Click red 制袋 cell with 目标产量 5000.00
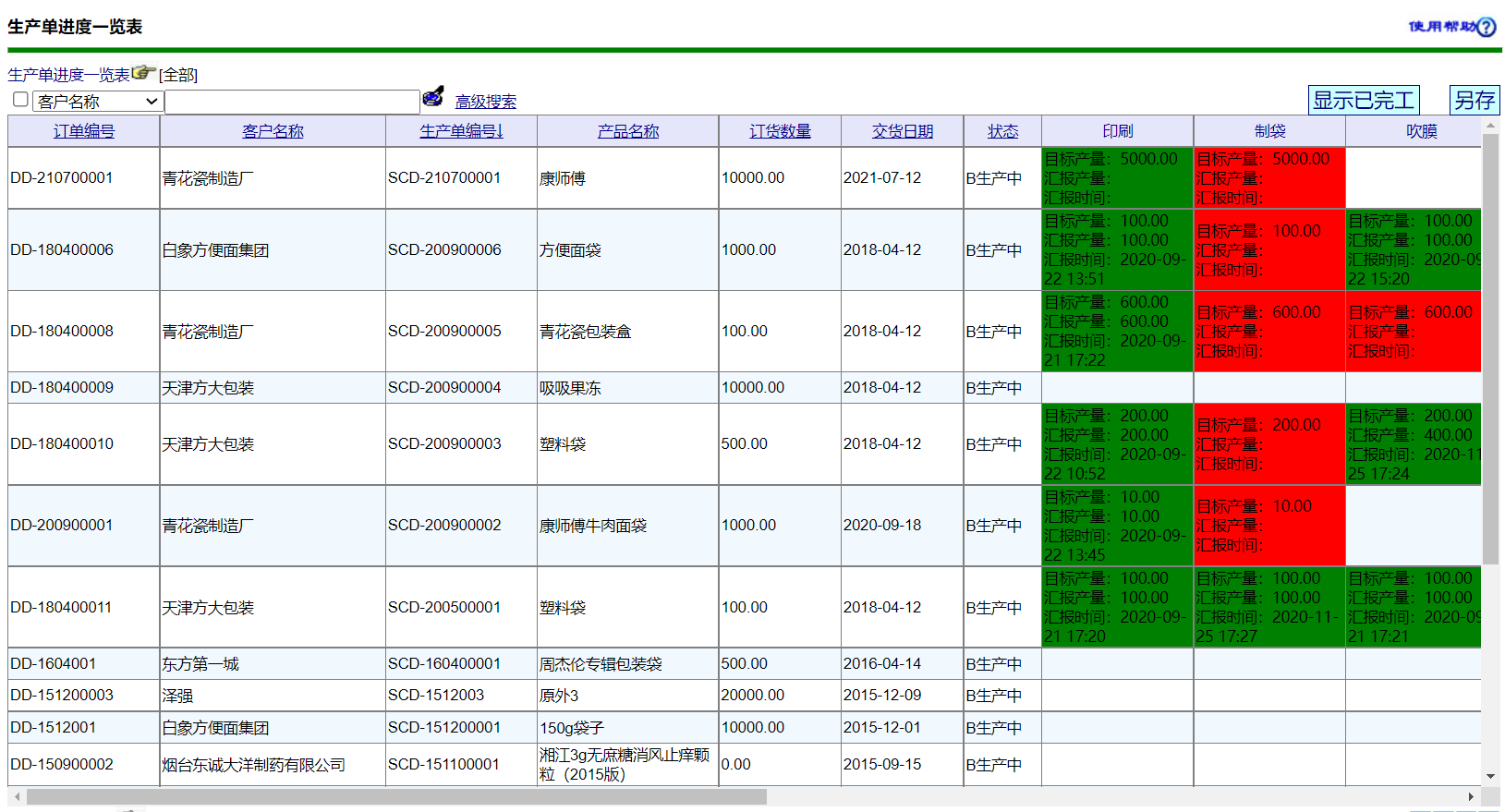Image resolution: width=1505 pixels, height=812 pixels. 1269,178
